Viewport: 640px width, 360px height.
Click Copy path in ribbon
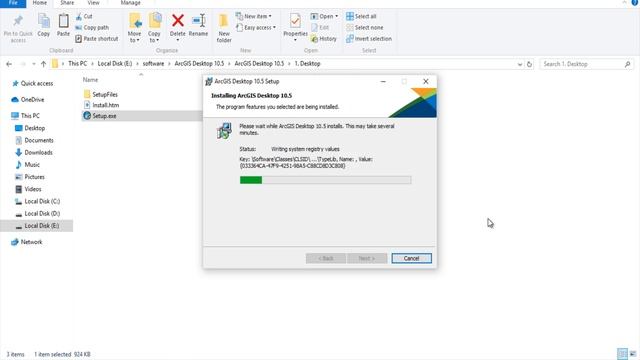pyautogui.click(x=92, y=27)
